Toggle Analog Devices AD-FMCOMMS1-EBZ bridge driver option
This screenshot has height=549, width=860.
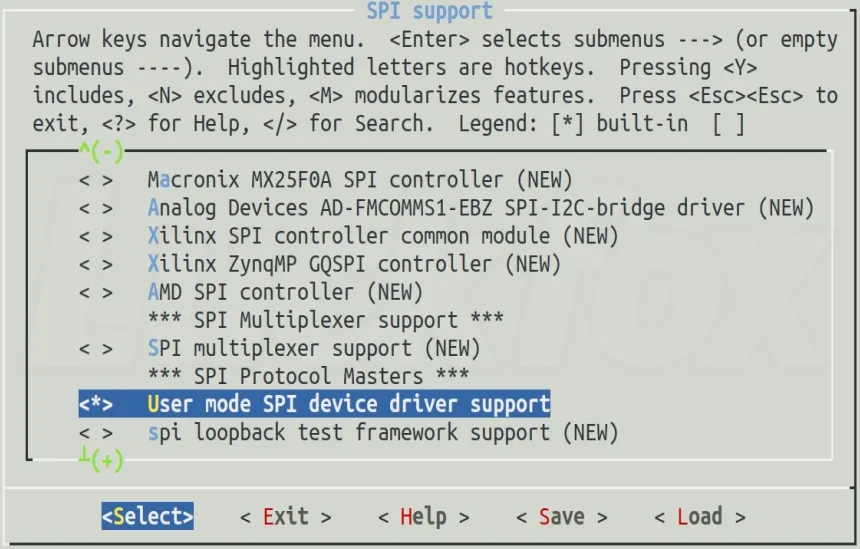(x=96, y=208)
